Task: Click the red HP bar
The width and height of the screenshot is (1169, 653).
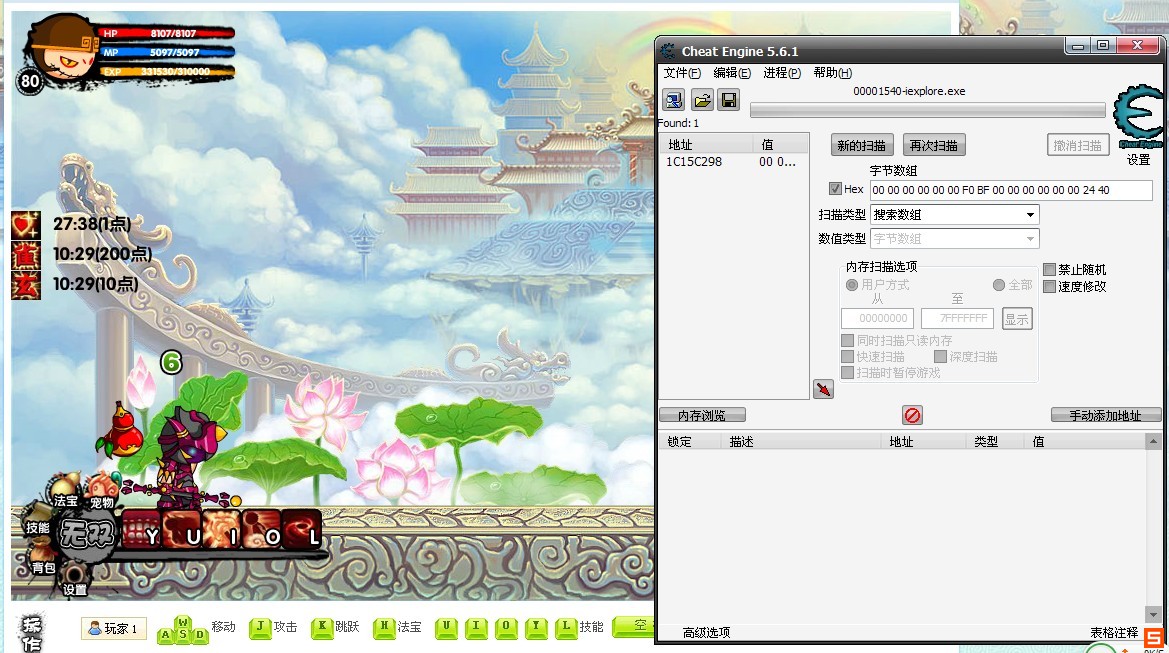Action: coord(166,33)
